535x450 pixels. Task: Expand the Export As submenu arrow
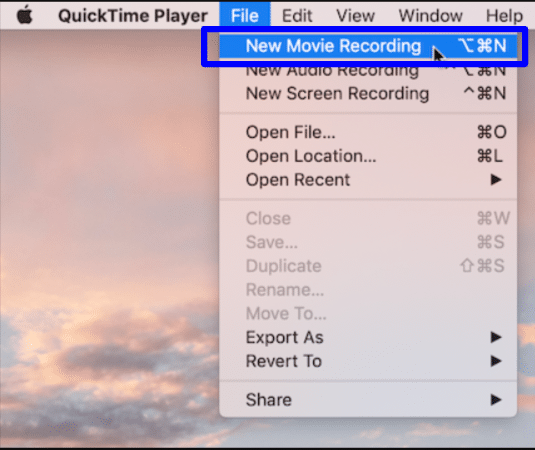click(495, 337)
